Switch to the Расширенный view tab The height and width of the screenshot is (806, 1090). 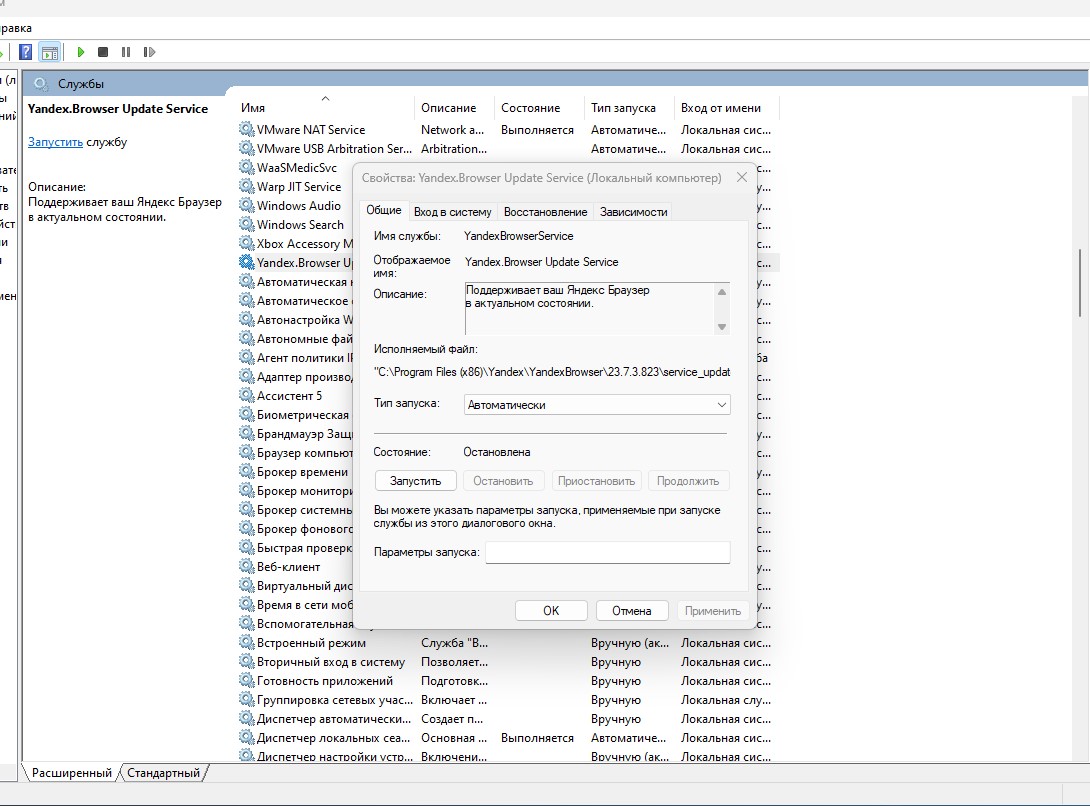pyautogui.click(x=72, y=773)
